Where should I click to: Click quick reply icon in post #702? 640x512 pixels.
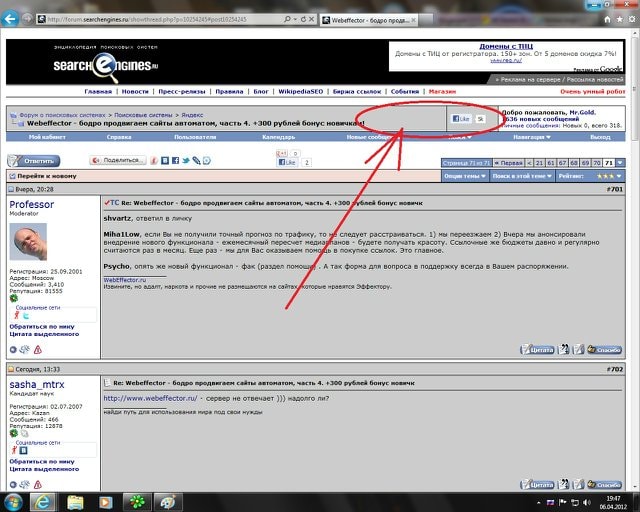tap(578, 484)
